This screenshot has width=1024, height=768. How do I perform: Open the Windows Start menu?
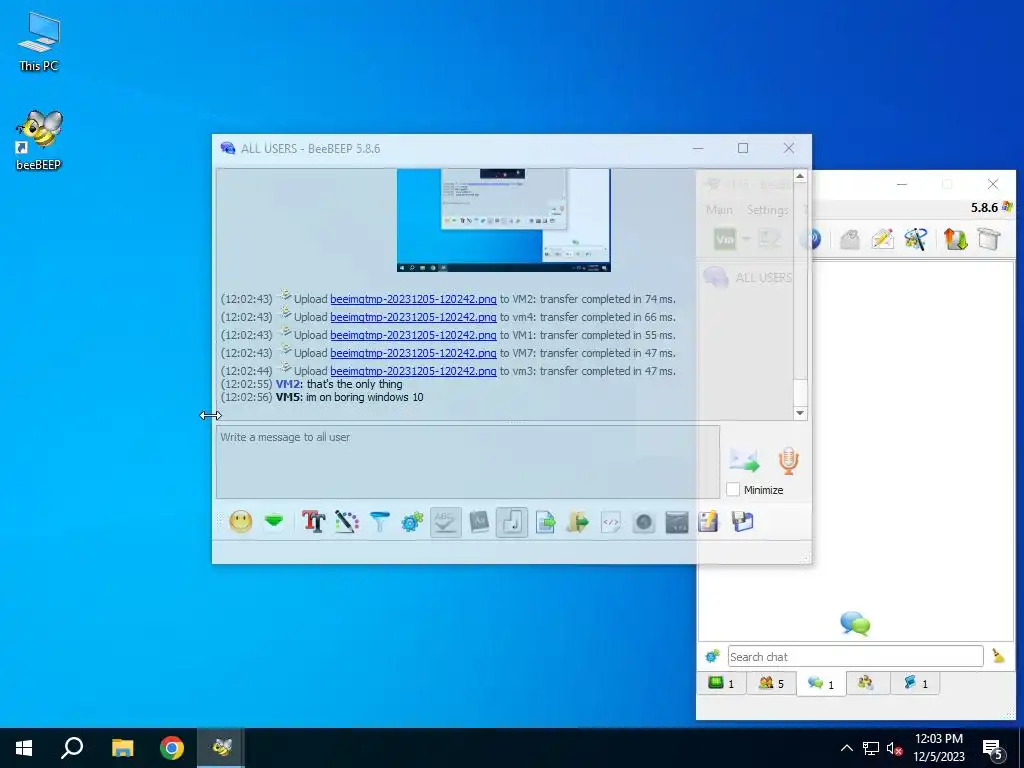tap(24, 748)
